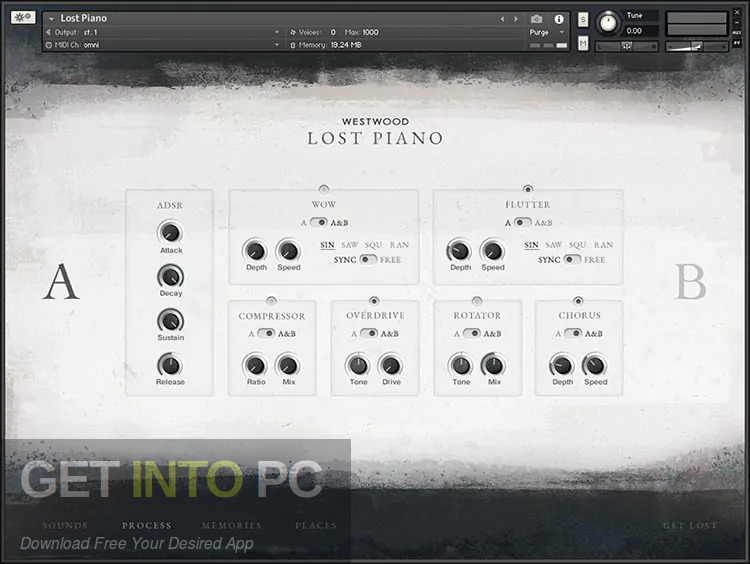Expand the Lost Piano instrument name menu
Image resolution: width=750 pixels, height=564 pixels.
point(51,19)
